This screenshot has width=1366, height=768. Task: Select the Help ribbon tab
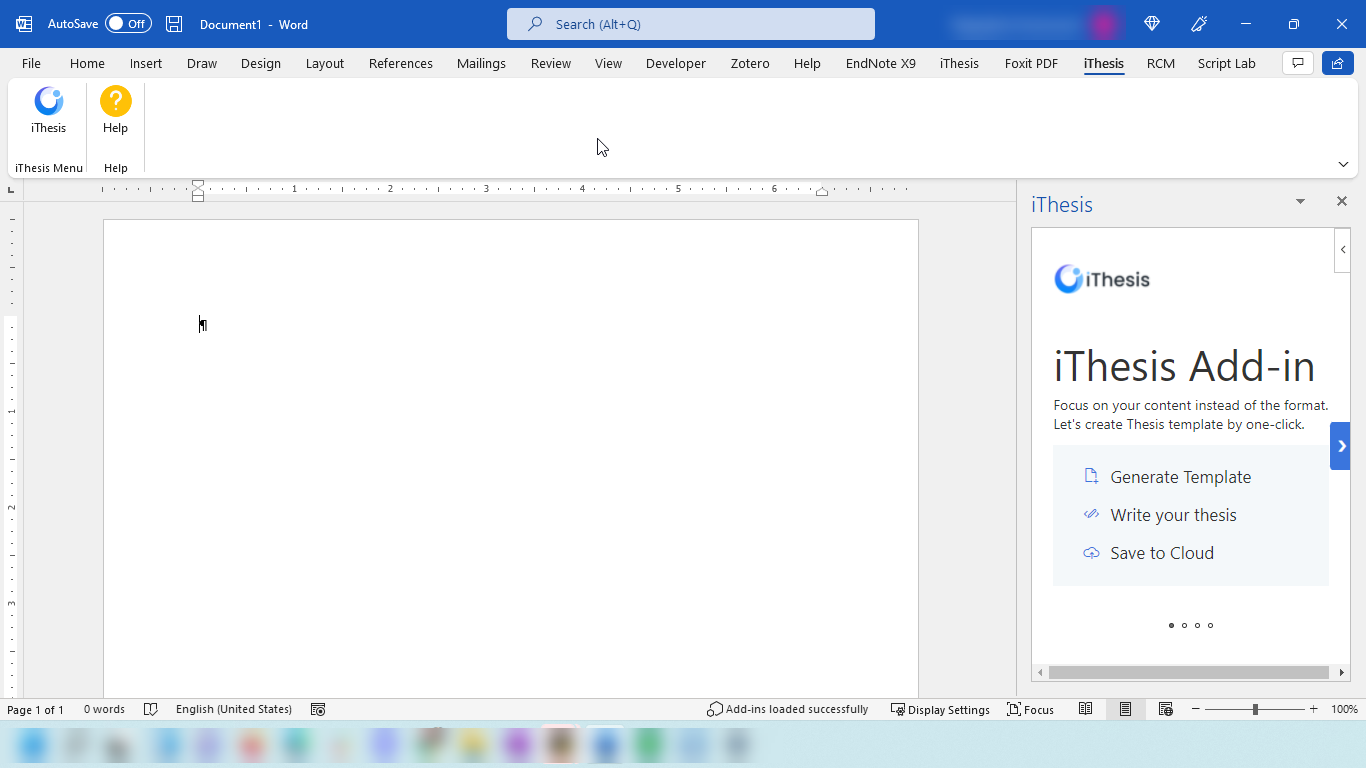pos(807,63)
